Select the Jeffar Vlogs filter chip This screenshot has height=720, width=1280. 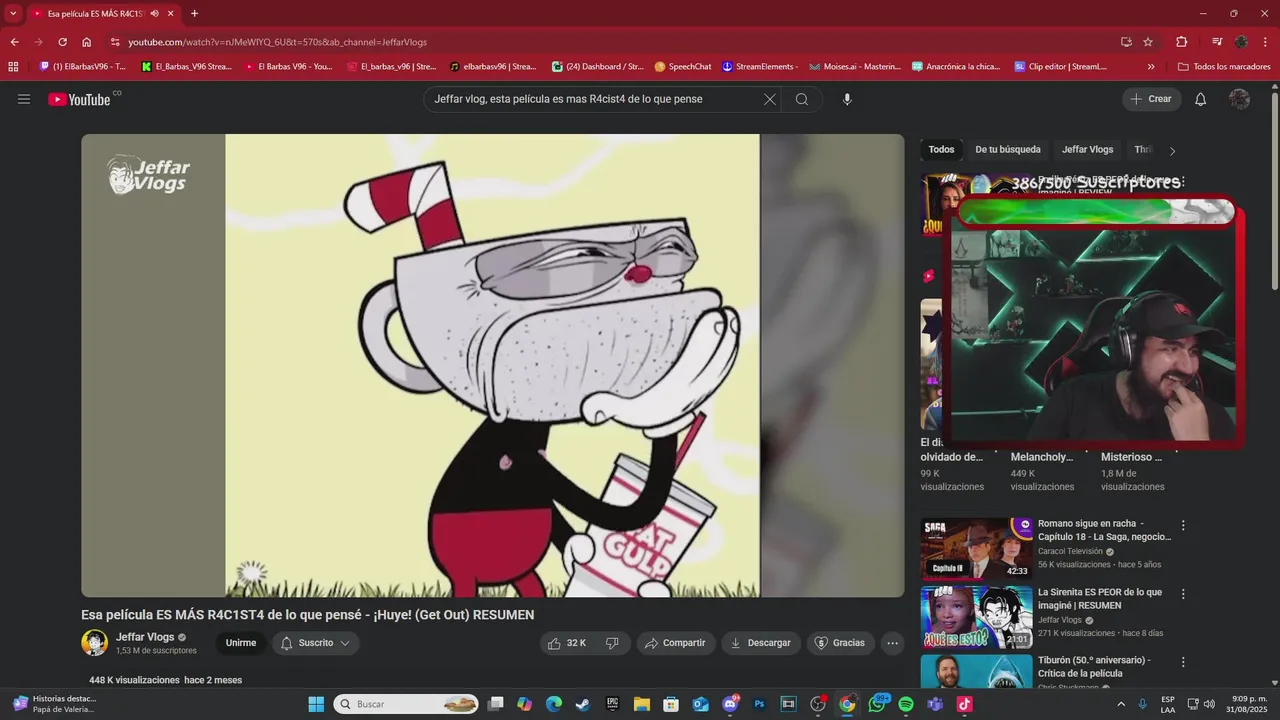click(x=1087, y=150)
